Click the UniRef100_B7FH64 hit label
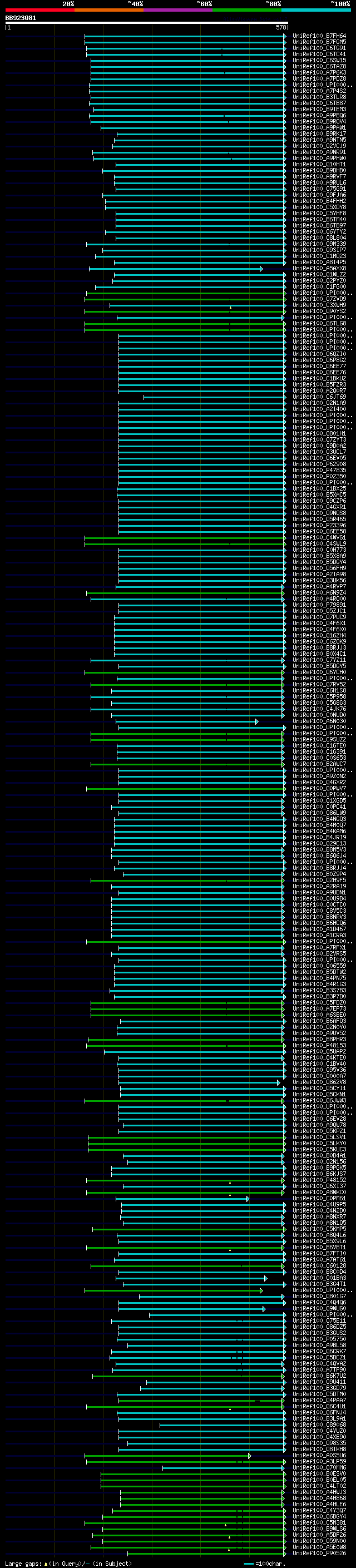The width and height of the screenshot is (356, 1568). tap(319, 36)
